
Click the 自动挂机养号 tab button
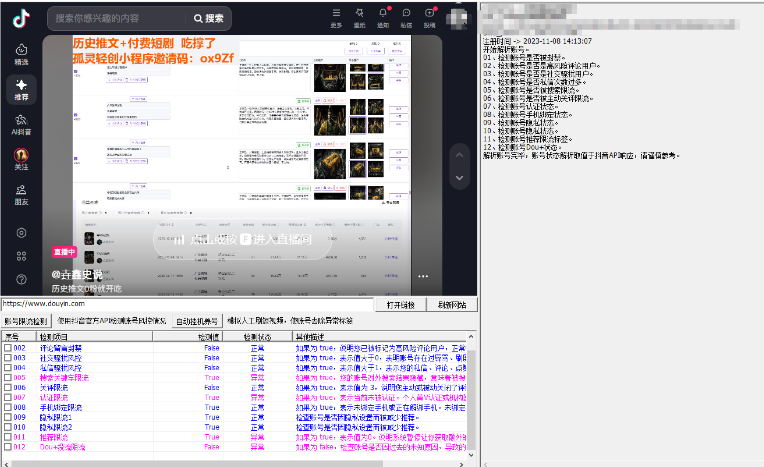tap(196, 321)
